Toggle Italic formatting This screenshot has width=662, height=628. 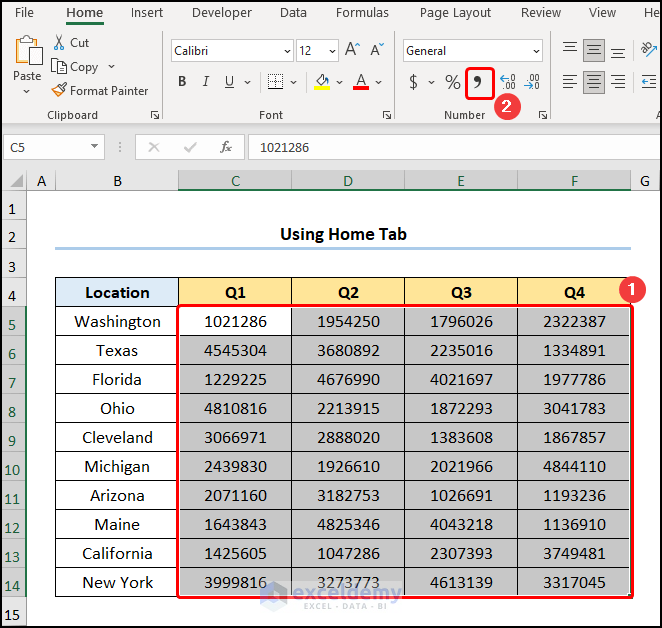[x=206, y=82]
